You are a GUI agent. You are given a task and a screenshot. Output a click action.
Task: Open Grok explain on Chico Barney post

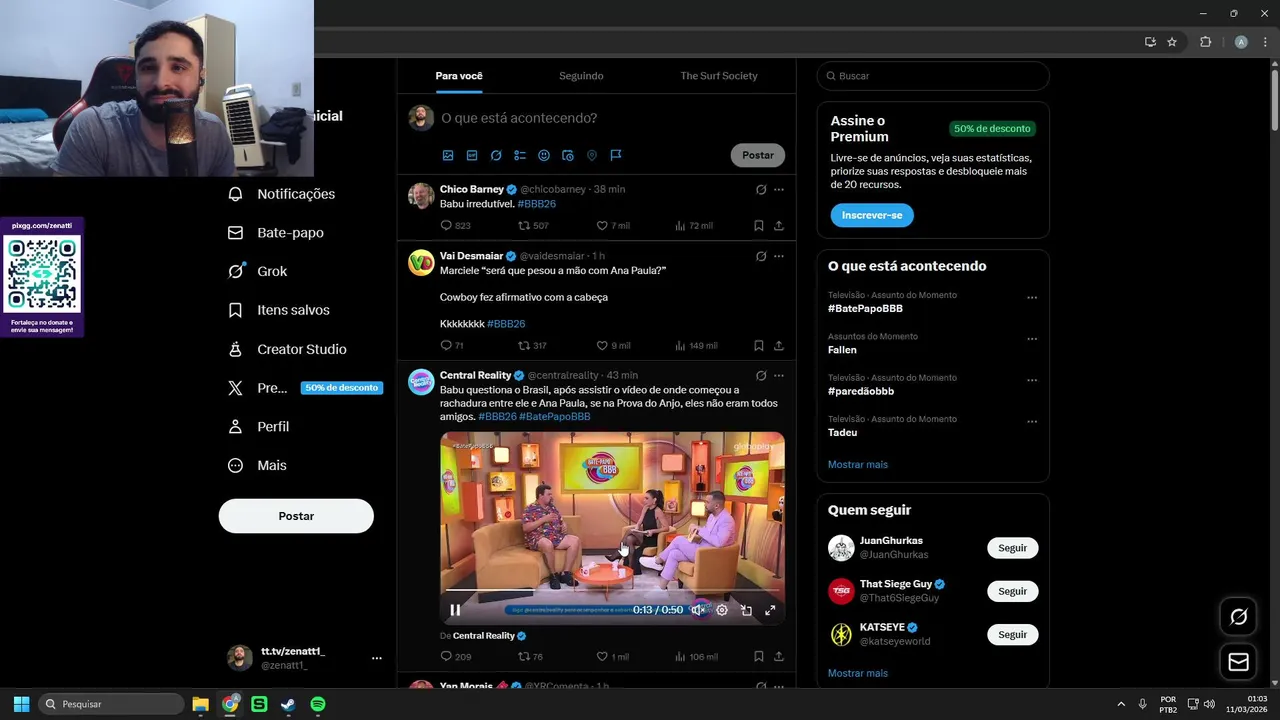click(x=761, y=189)
